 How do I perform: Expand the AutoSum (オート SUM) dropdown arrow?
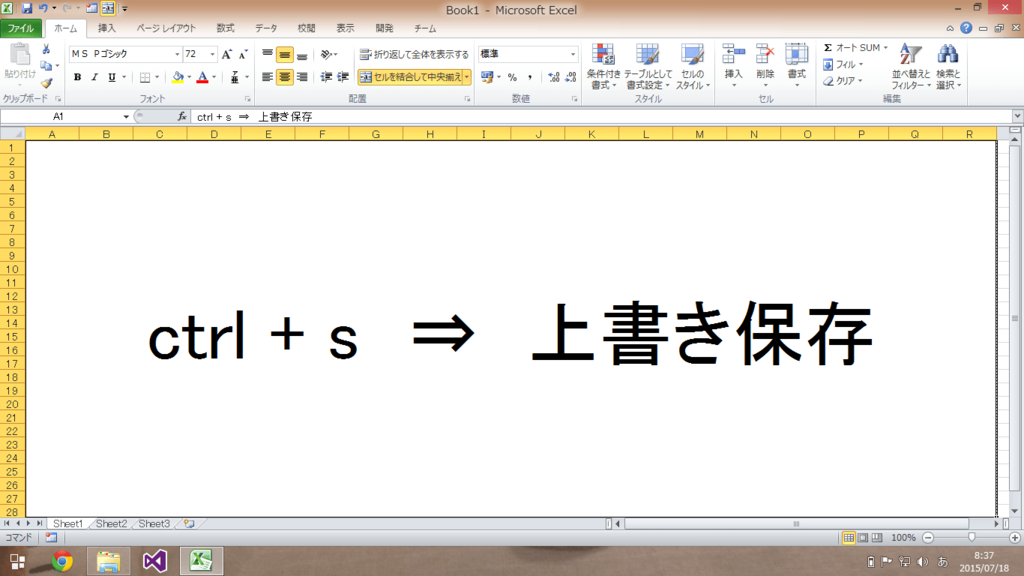point(886,48)
